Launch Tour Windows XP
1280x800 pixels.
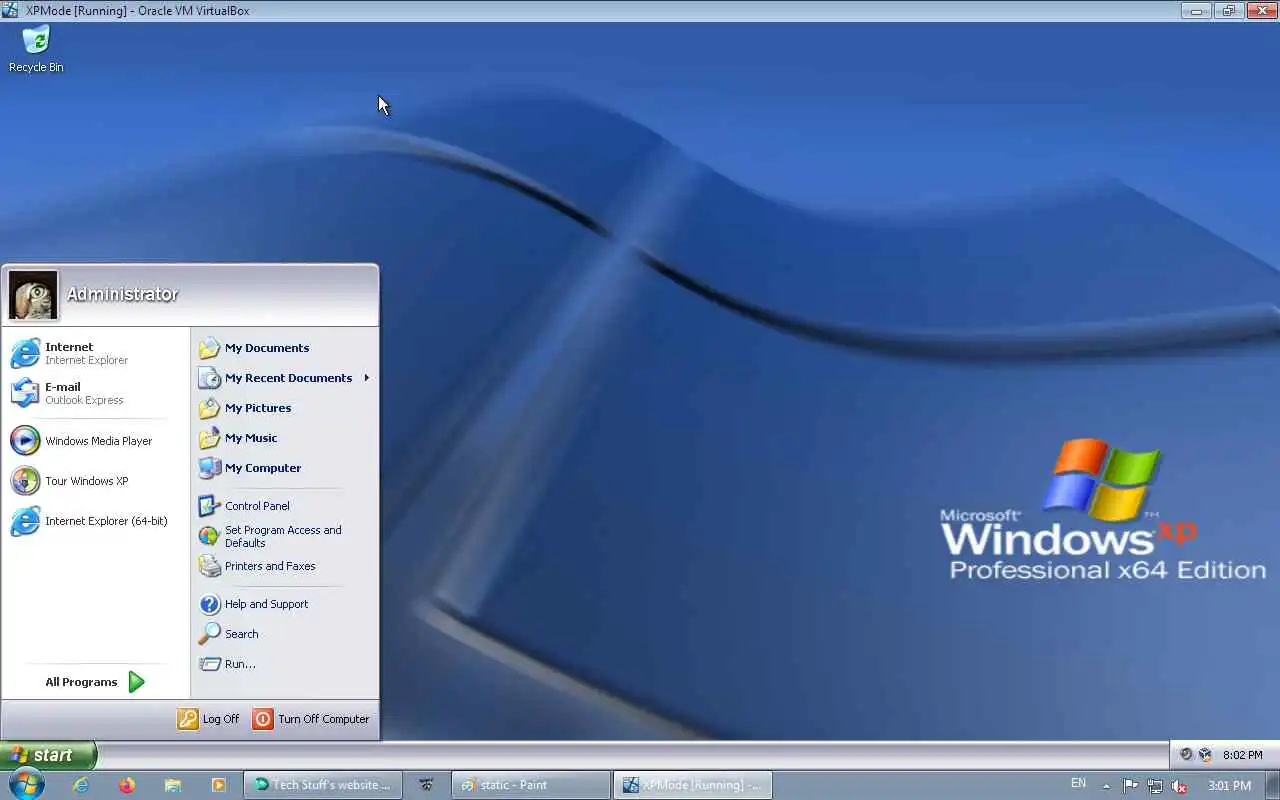(x=96, y=481)
